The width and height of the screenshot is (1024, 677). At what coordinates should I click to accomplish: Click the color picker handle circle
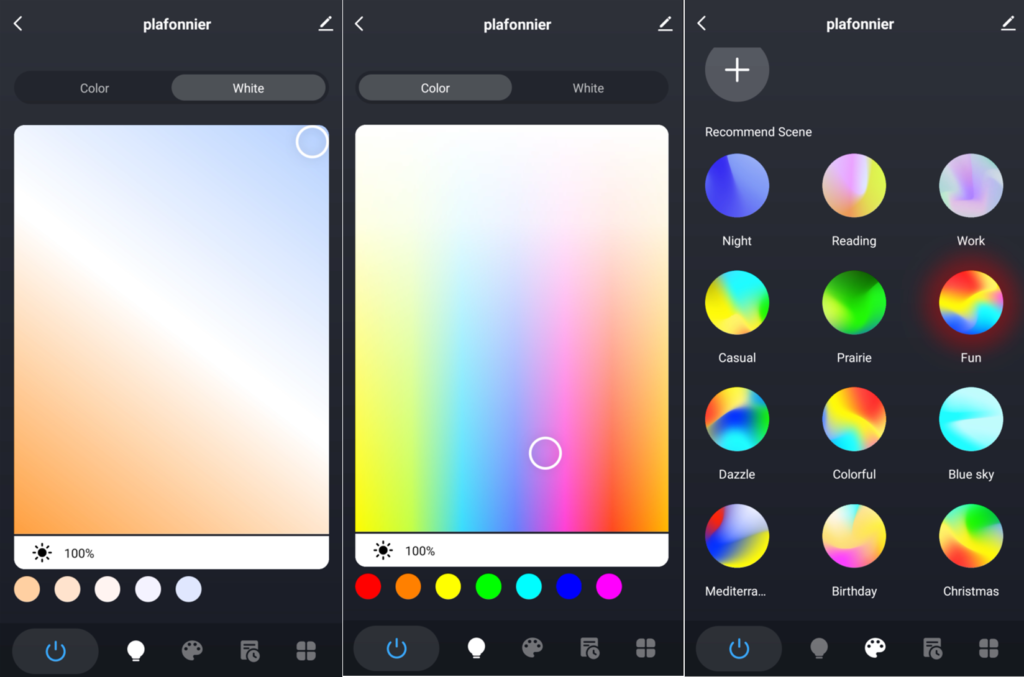pos(545,453)
